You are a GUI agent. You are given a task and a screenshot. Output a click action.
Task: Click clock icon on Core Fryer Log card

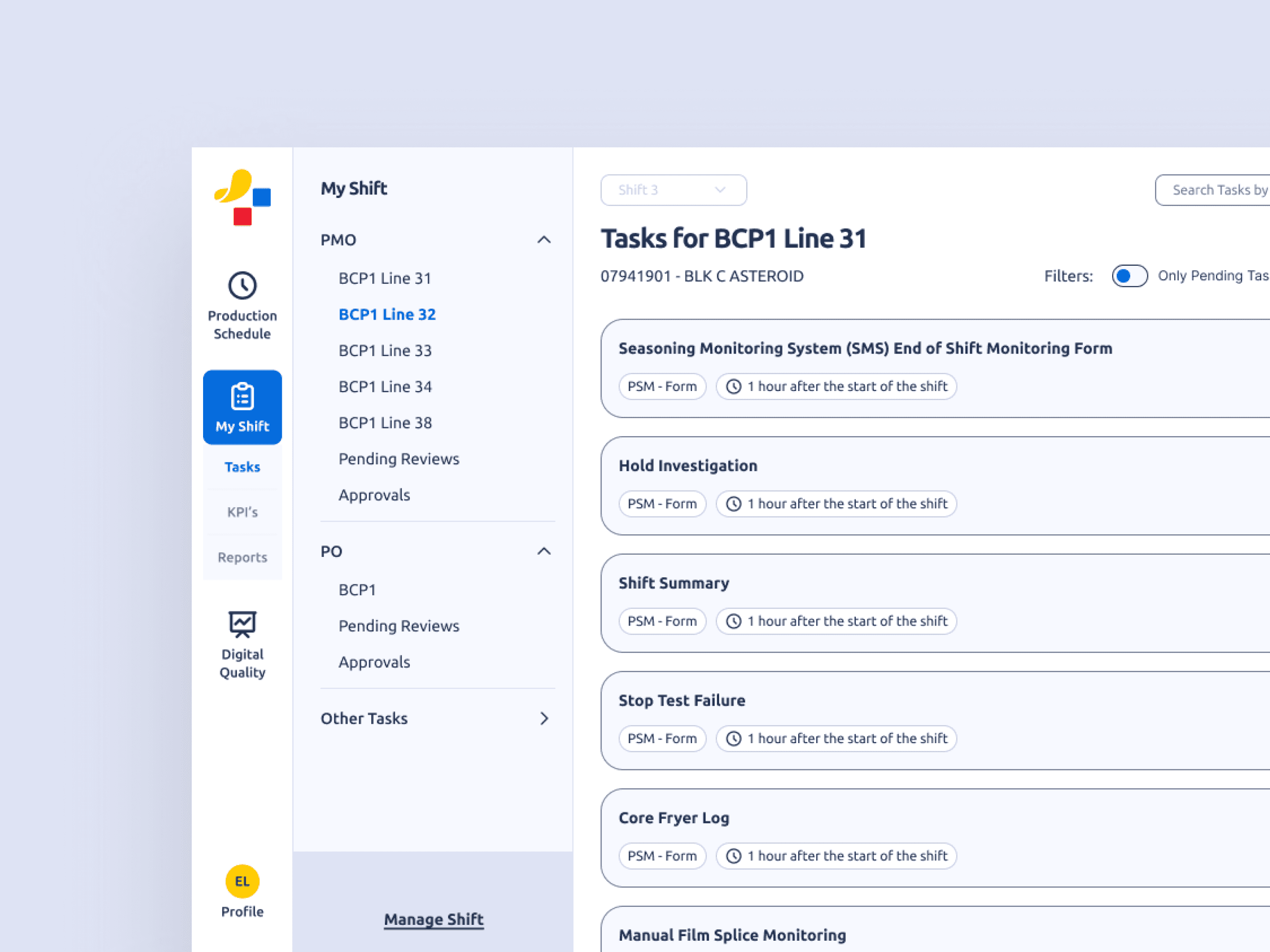tap(733, 856)
